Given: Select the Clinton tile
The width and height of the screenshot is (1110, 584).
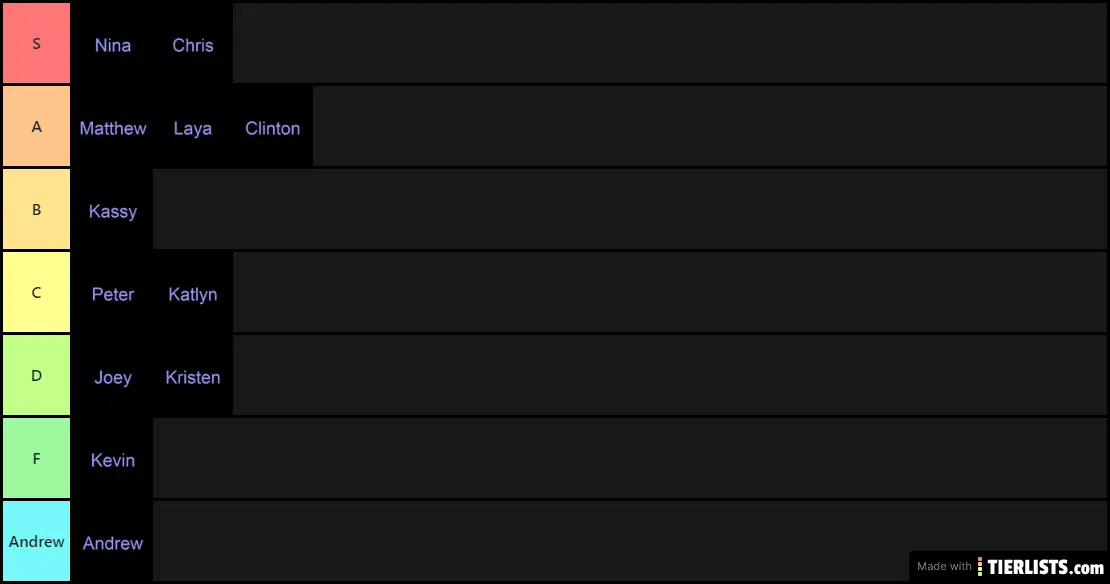Looking at the screenshot, I should pos(273,126).
